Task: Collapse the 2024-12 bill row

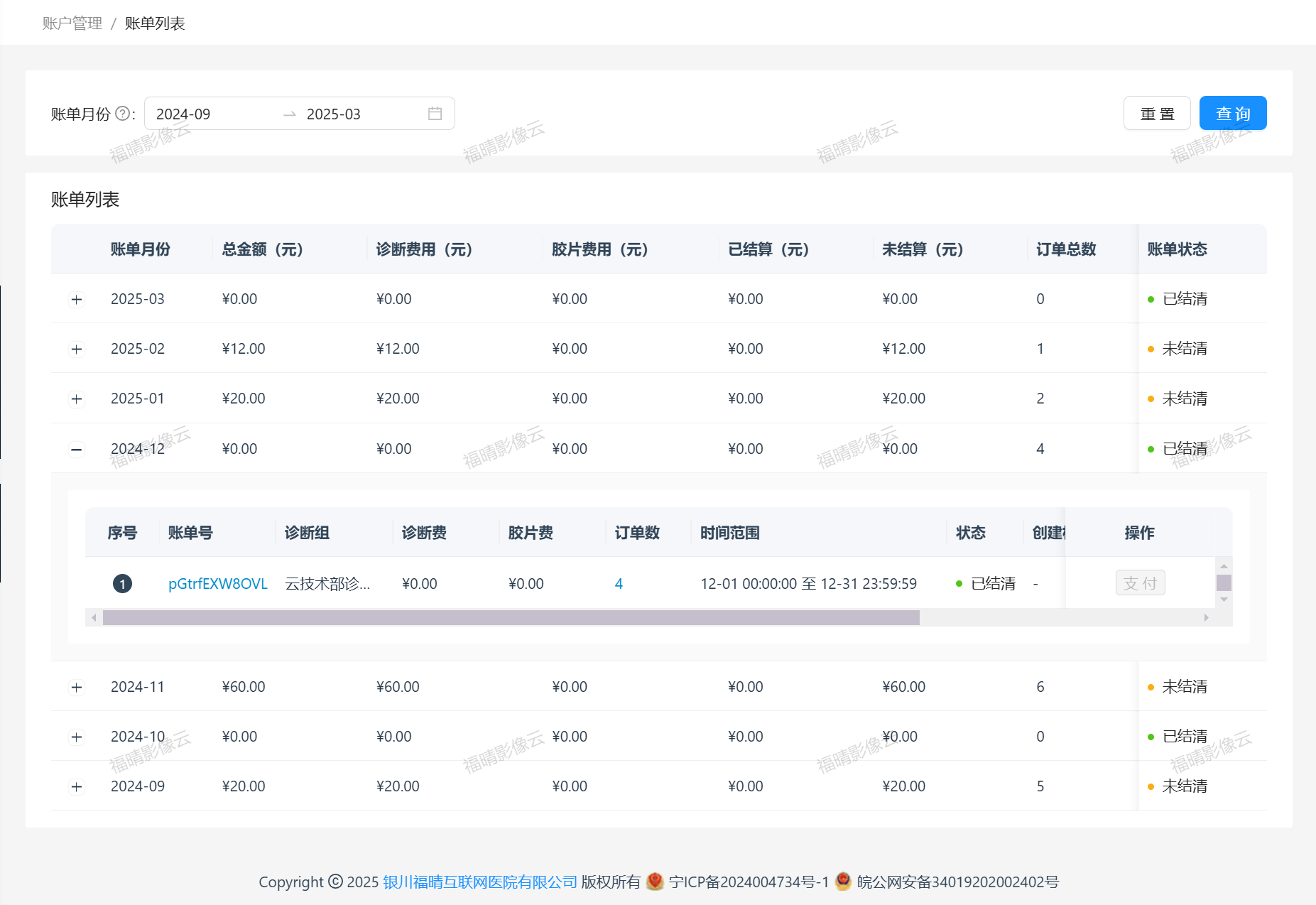Action: click(77, 449)
